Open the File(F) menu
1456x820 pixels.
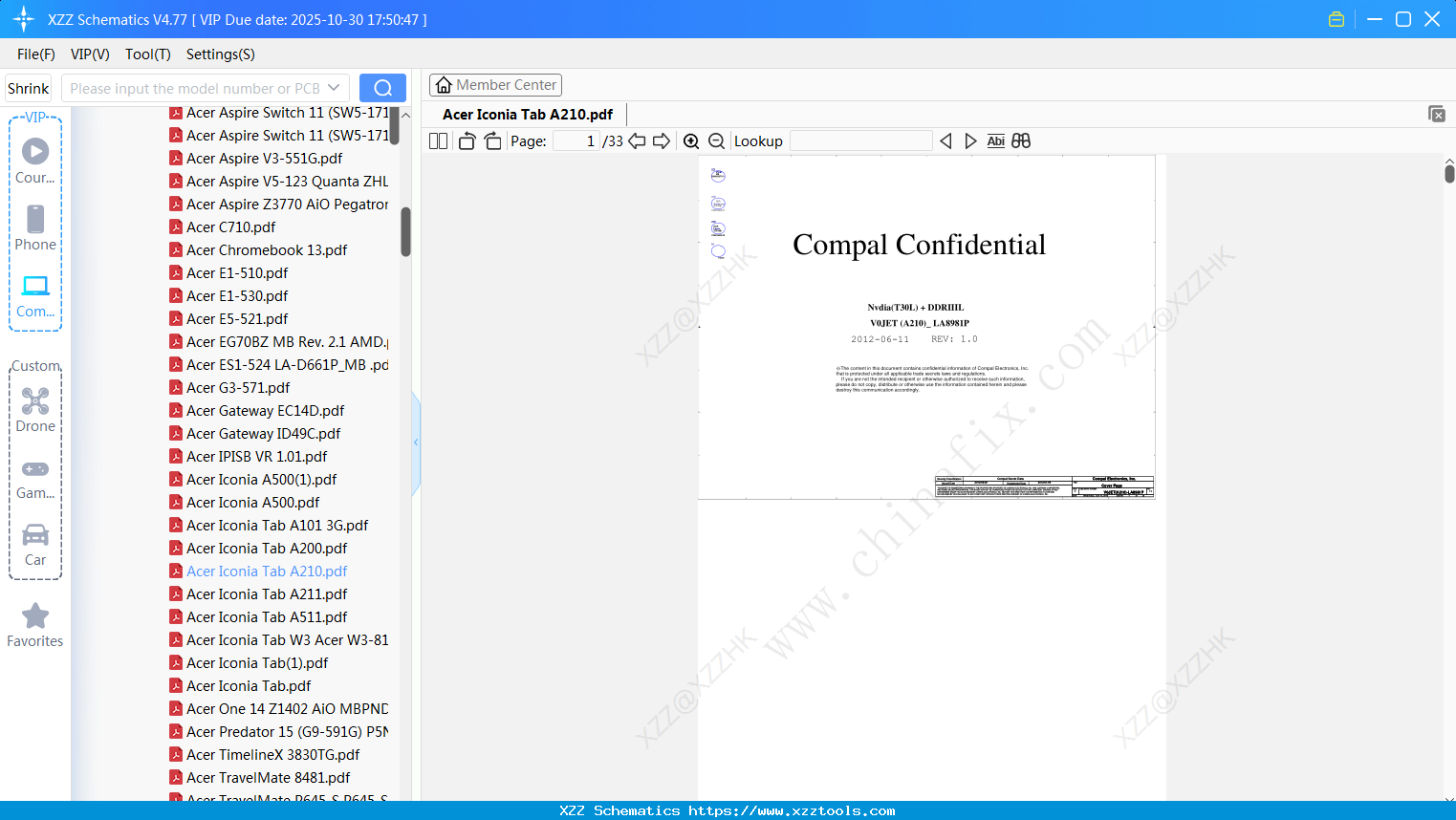36,54
